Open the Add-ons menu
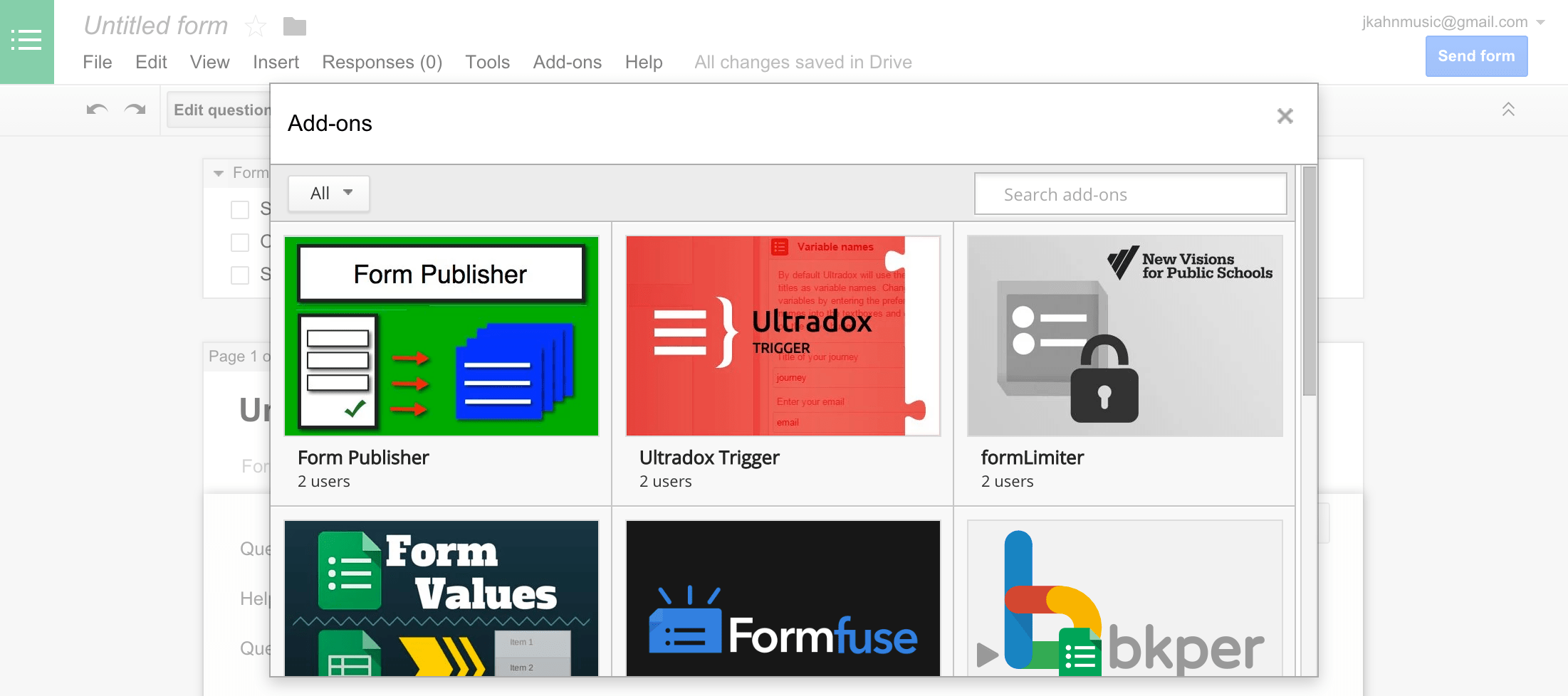The image size is (1568, 696). tap(567, 62)
